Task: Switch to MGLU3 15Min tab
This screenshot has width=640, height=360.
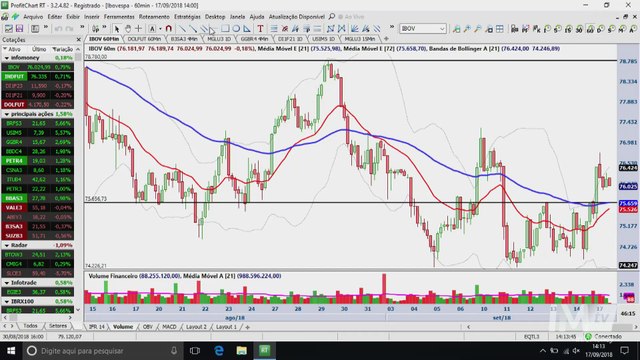Action: [360, 39]
